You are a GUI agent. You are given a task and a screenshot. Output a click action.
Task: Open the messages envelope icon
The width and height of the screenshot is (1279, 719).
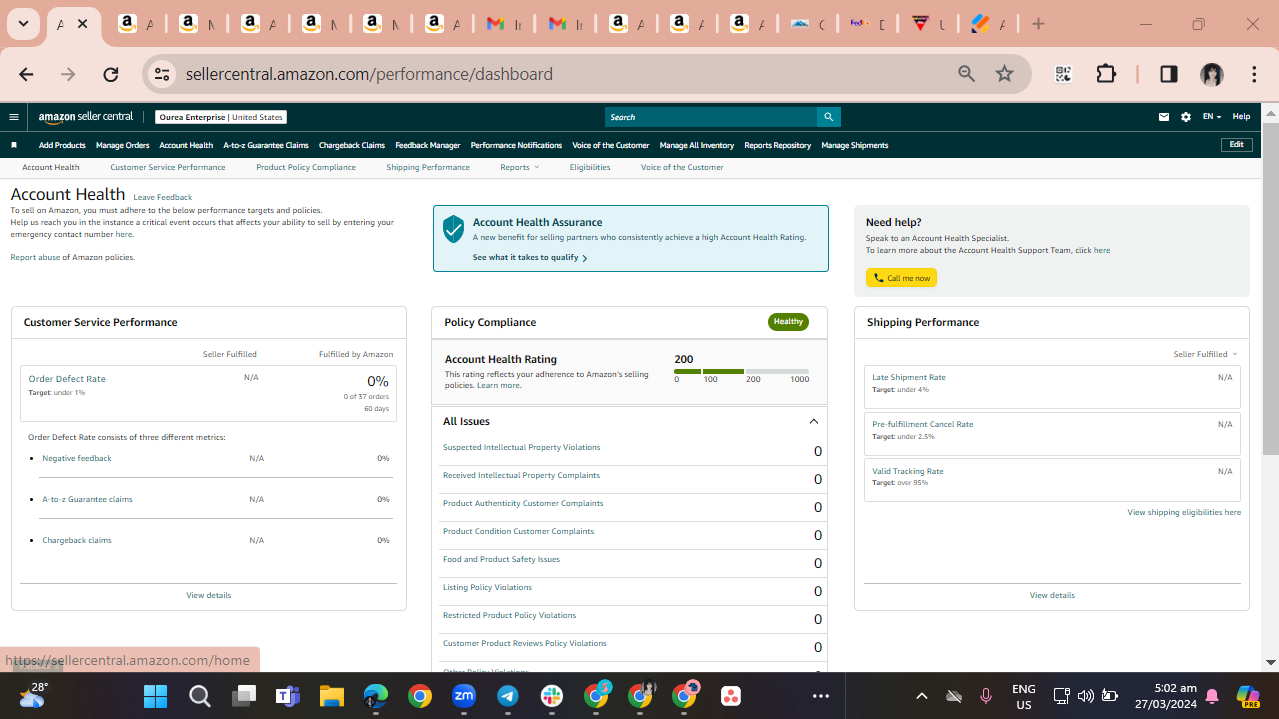1164,117
